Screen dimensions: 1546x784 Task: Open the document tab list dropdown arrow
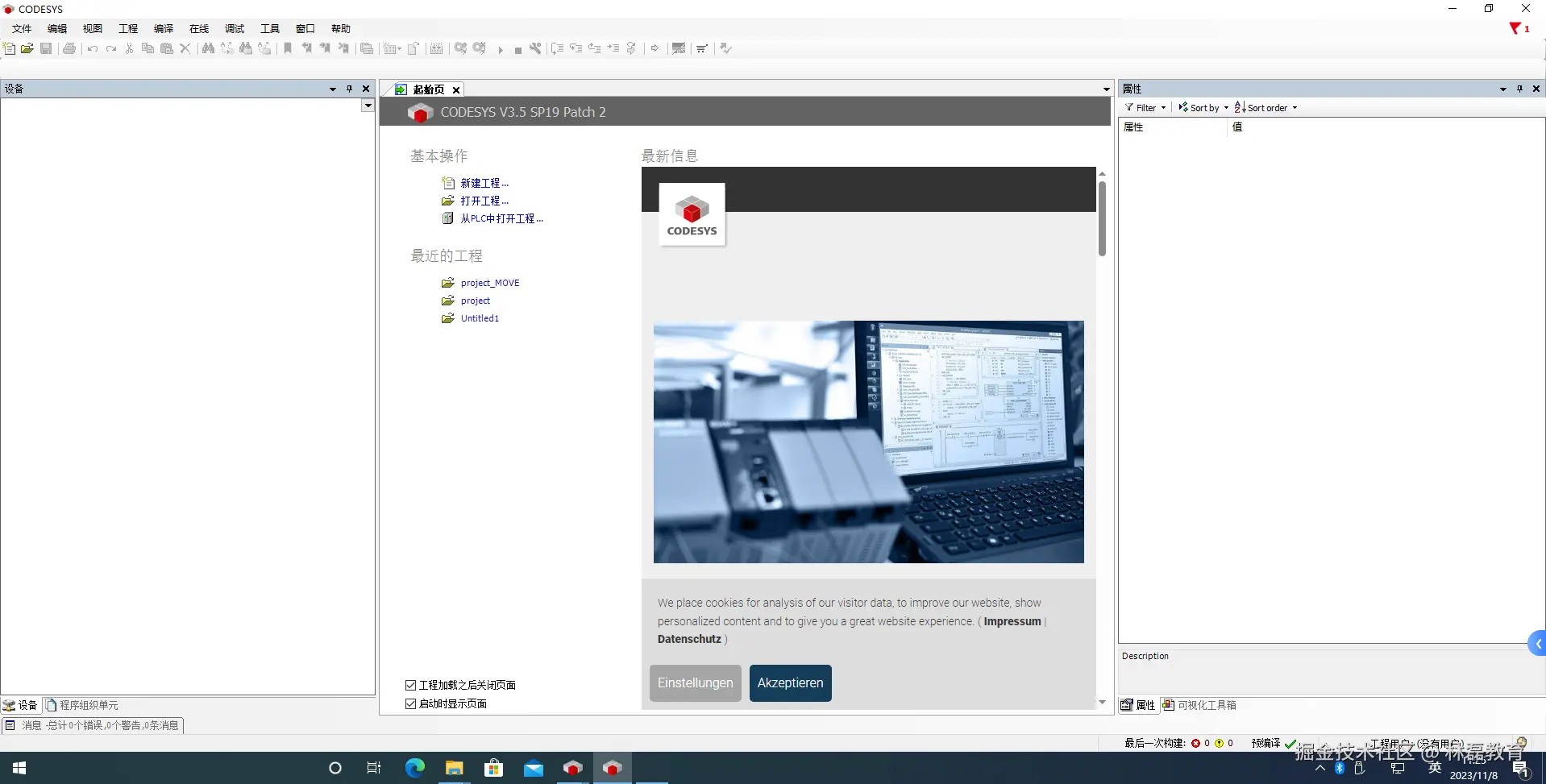pyautogui.click(x=1107, y=89)
